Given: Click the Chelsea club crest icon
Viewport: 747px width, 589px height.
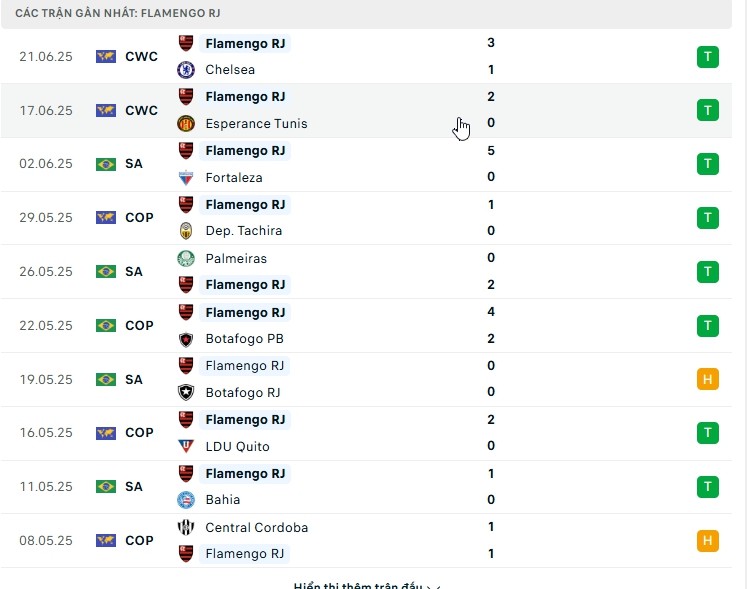Looking at the screenshot, I should 185,70.
